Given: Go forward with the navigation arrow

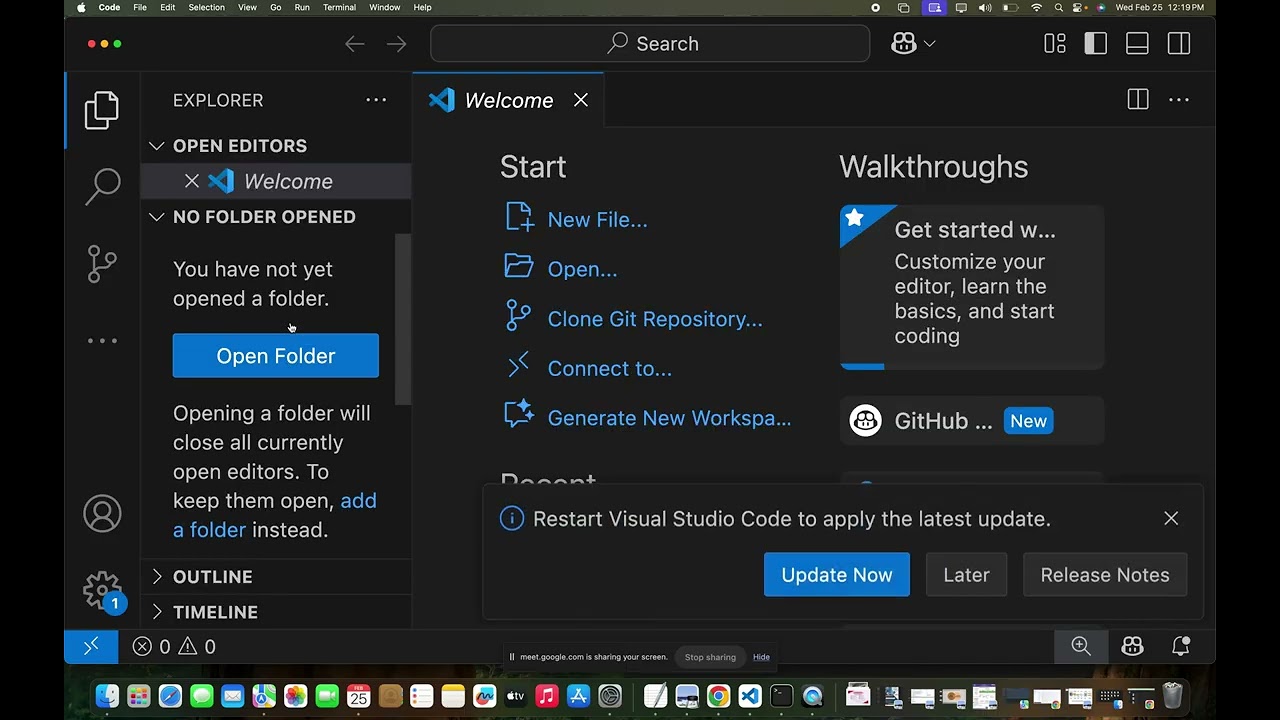Looking at the screenshot, I should pos(397,44).
